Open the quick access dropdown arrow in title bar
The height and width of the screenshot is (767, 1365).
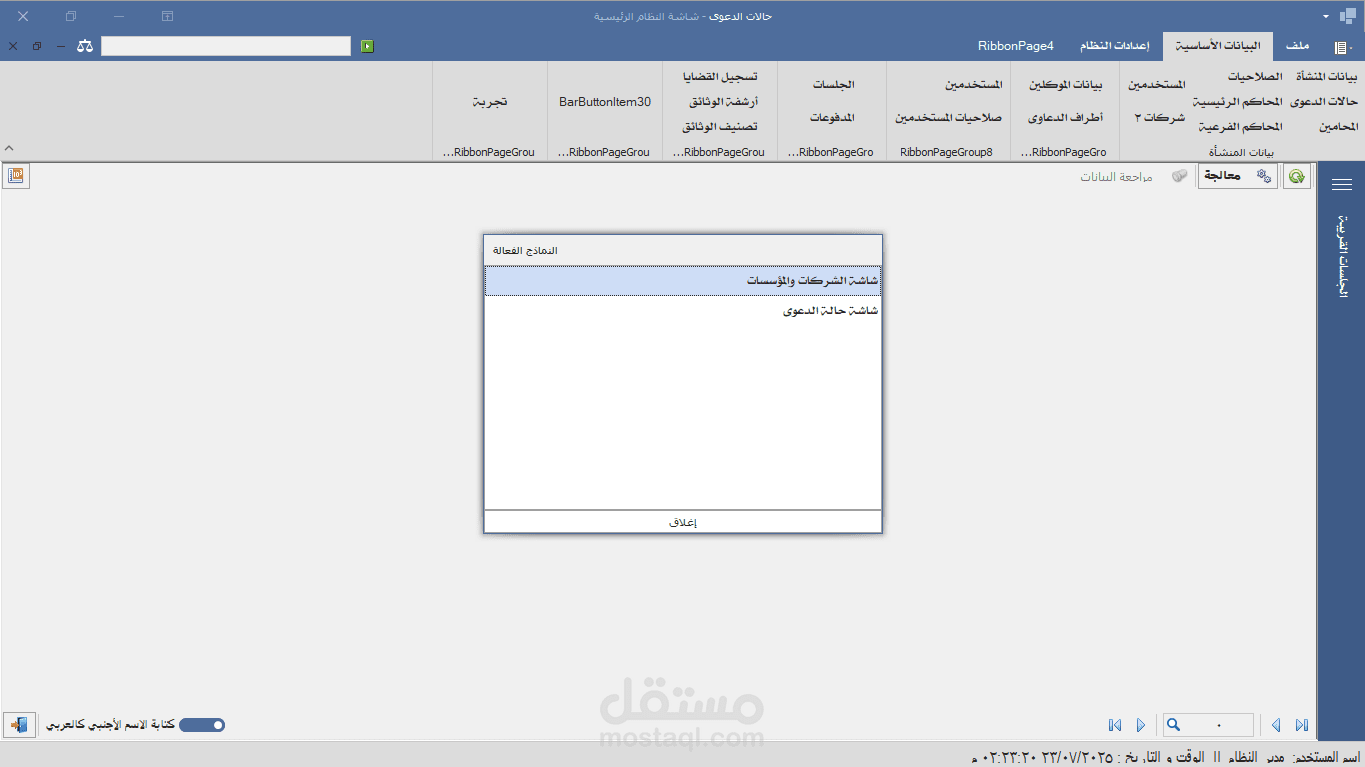[x=1326, y=17]
